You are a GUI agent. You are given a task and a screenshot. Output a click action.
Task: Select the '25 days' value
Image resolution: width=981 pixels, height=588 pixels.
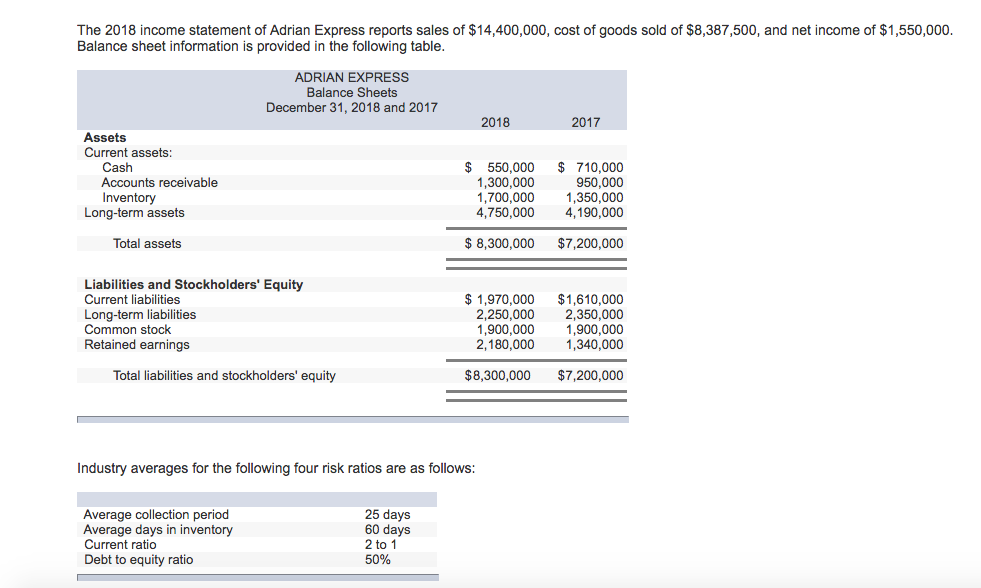coord(388,514)
